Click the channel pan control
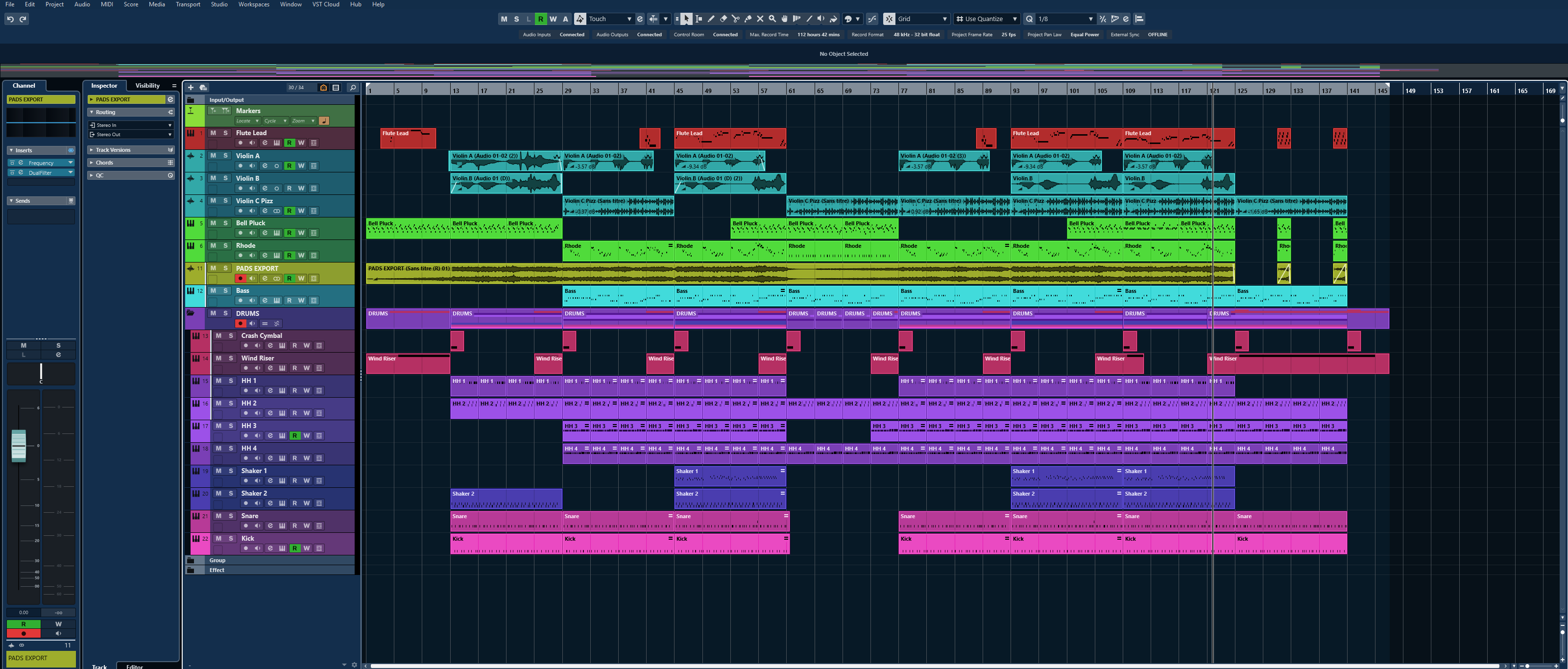Screen dimensions: 1568x669 pyautogui.click(x=41, y=373)
